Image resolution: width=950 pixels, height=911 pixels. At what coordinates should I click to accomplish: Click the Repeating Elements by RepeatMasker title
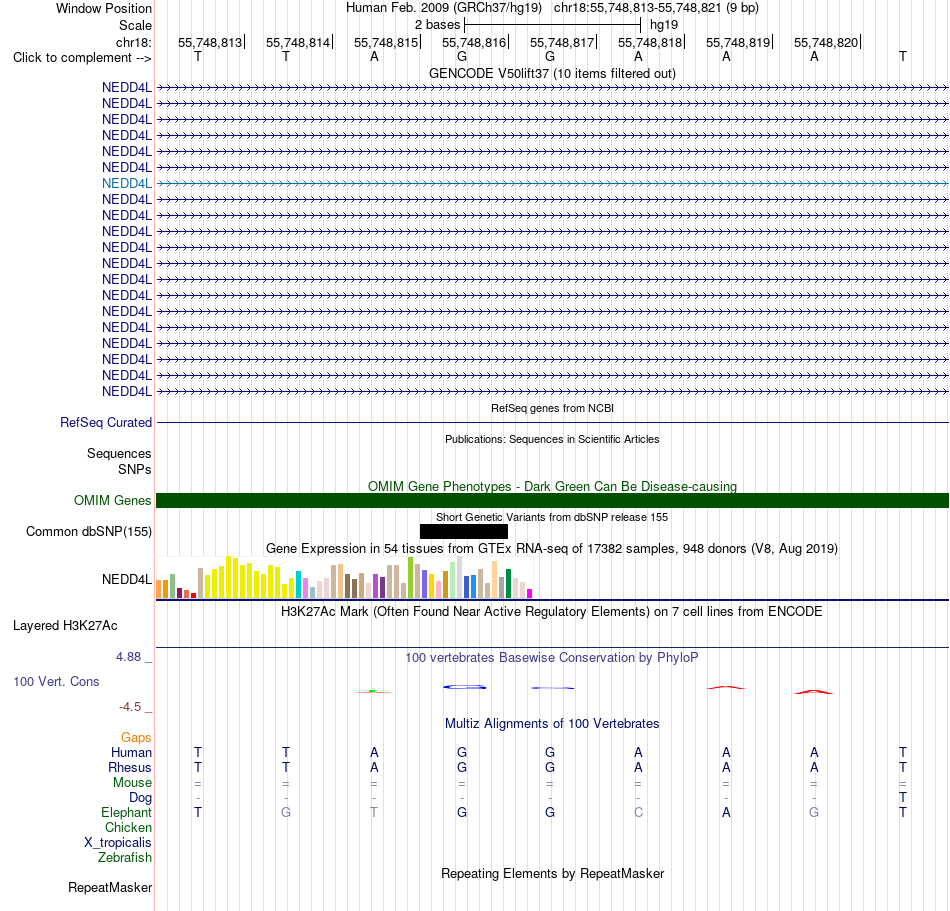(x=552, y=873)
